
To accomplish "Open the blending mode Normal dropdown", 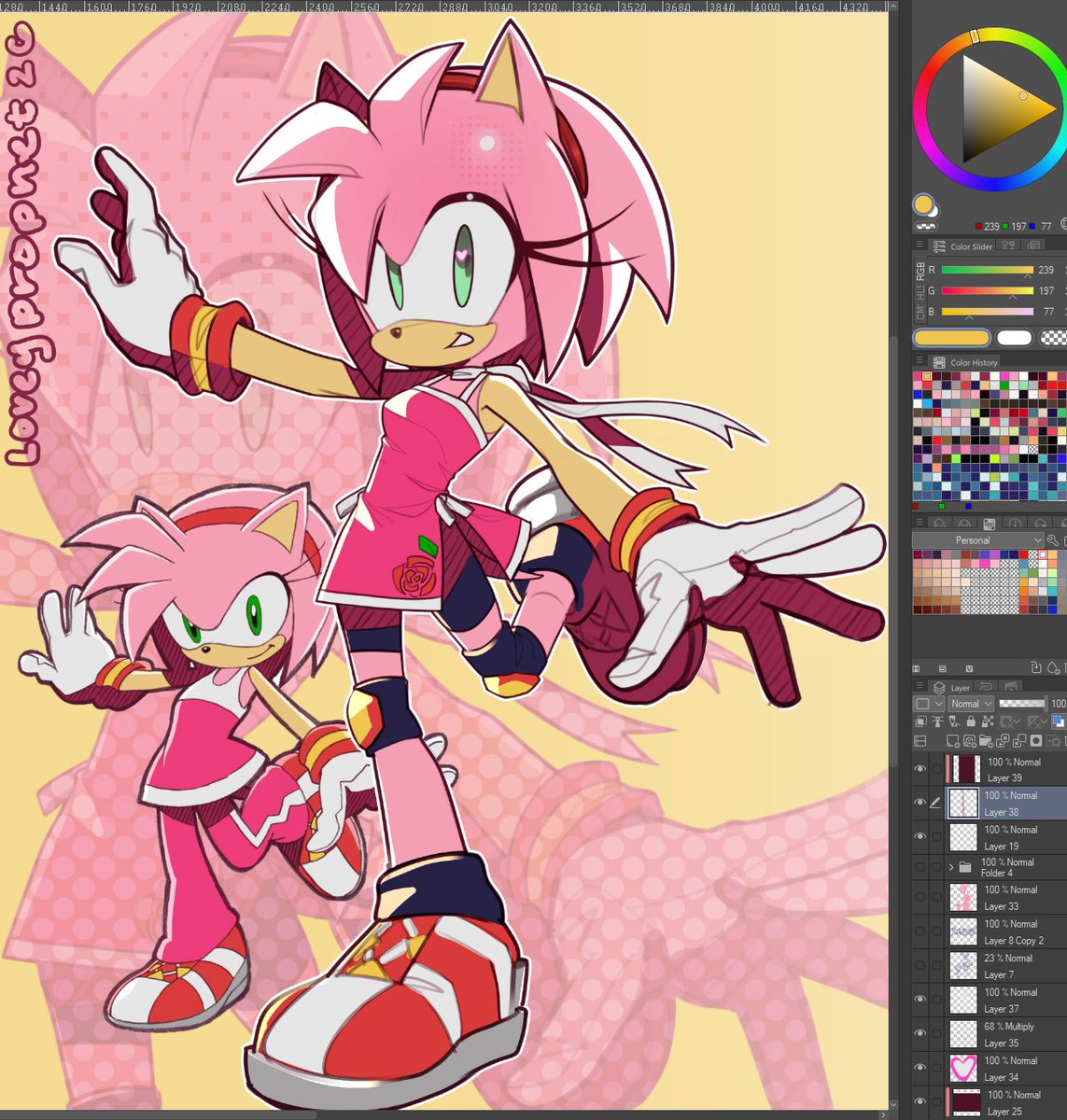I will [971, 704].
